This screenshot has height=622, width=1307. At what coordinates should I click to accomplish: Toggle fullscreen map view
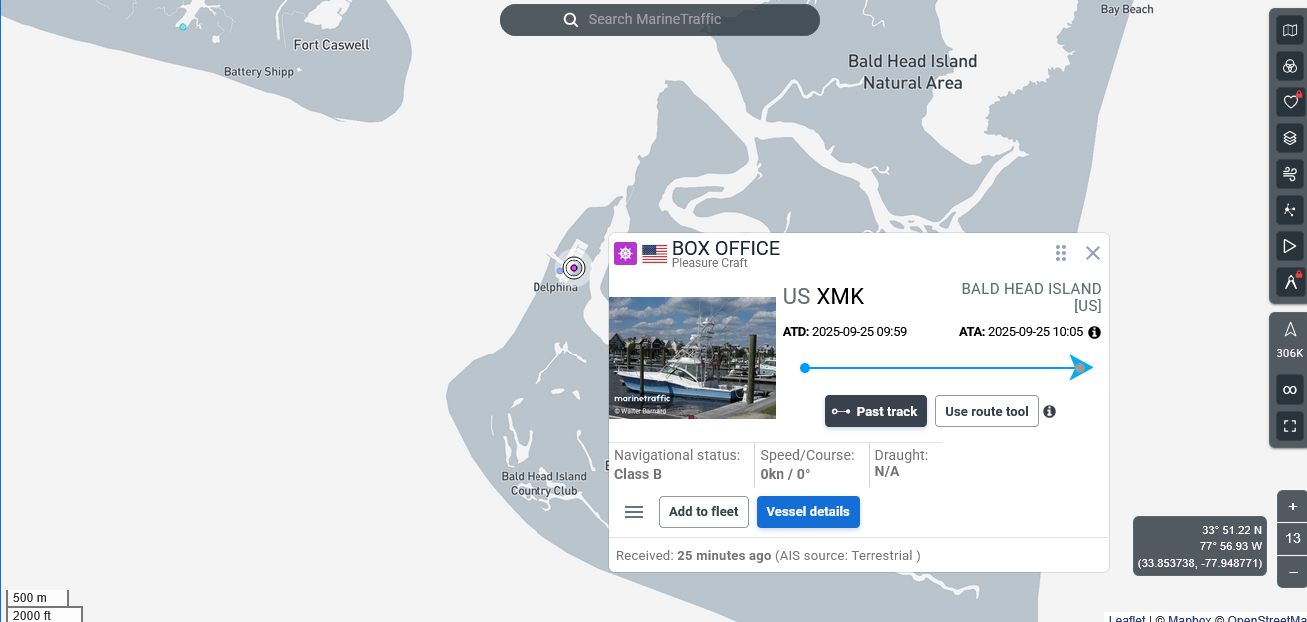click(x=1290, y=427)
